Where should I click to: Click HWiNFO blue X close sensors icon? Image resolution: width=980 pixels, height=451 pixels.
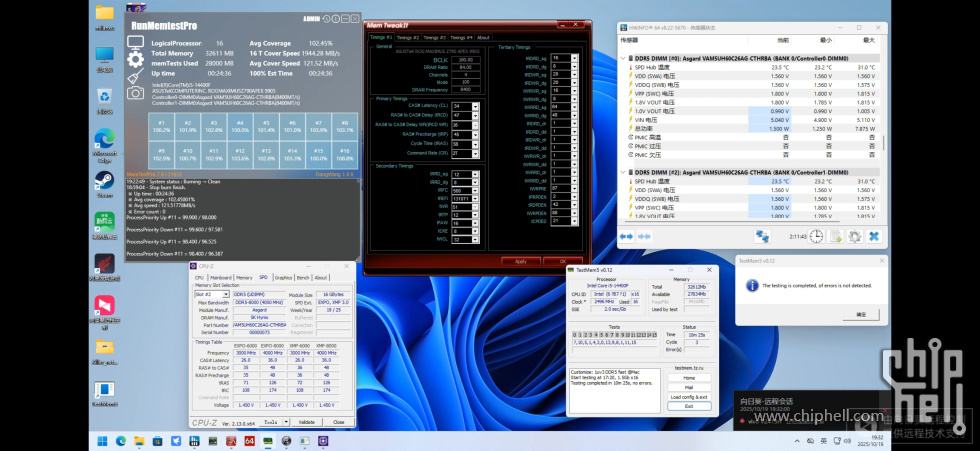click(x=873, y=236)
